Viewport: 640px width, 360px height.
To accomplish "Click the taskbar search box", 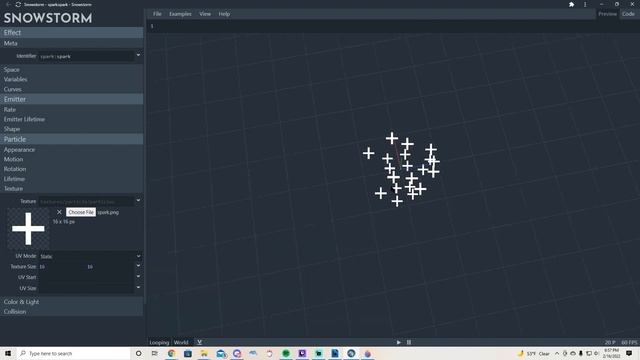I will 73,353.
